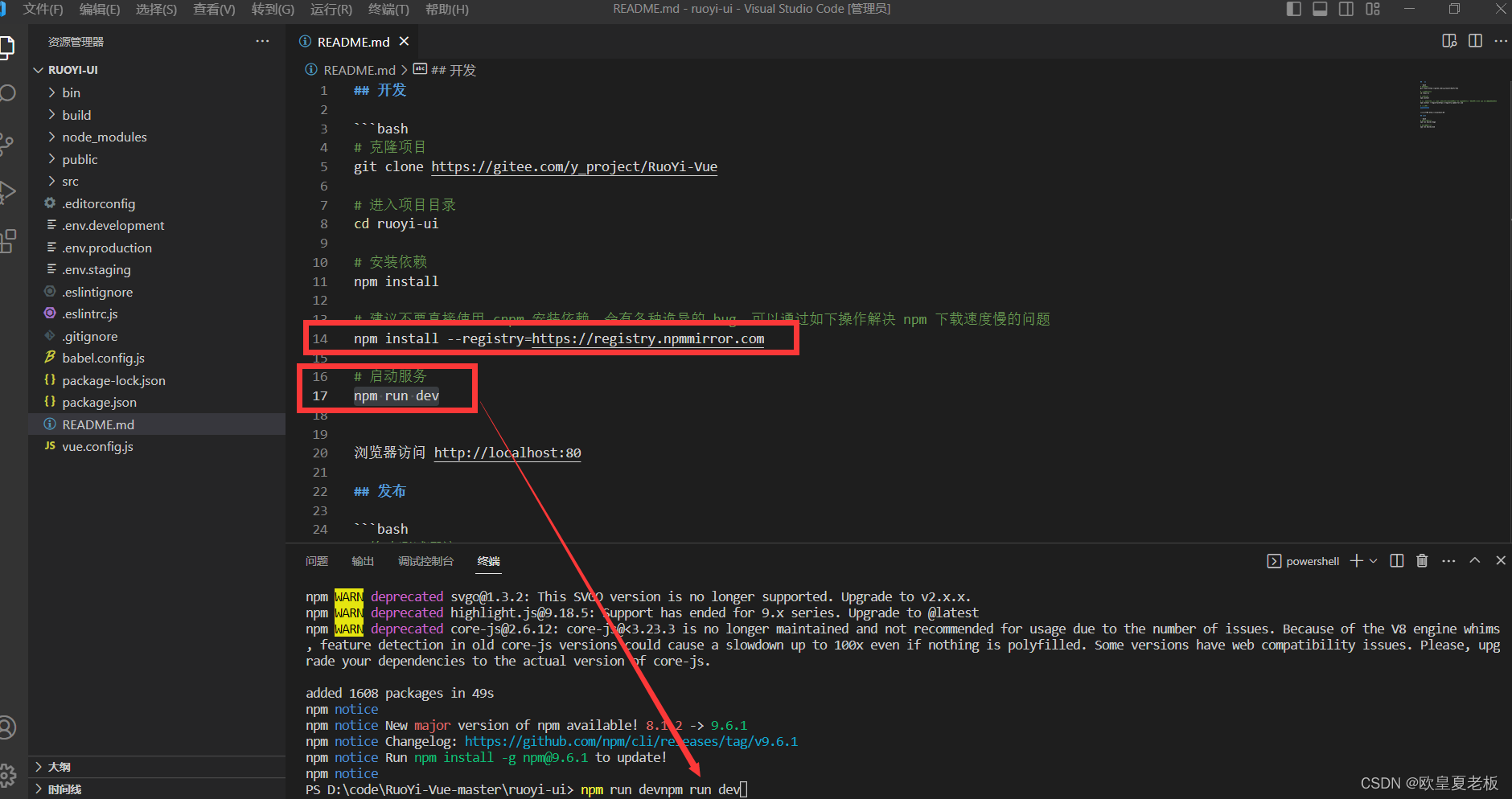Open the package-lock.json file

(x=157, y=380)
